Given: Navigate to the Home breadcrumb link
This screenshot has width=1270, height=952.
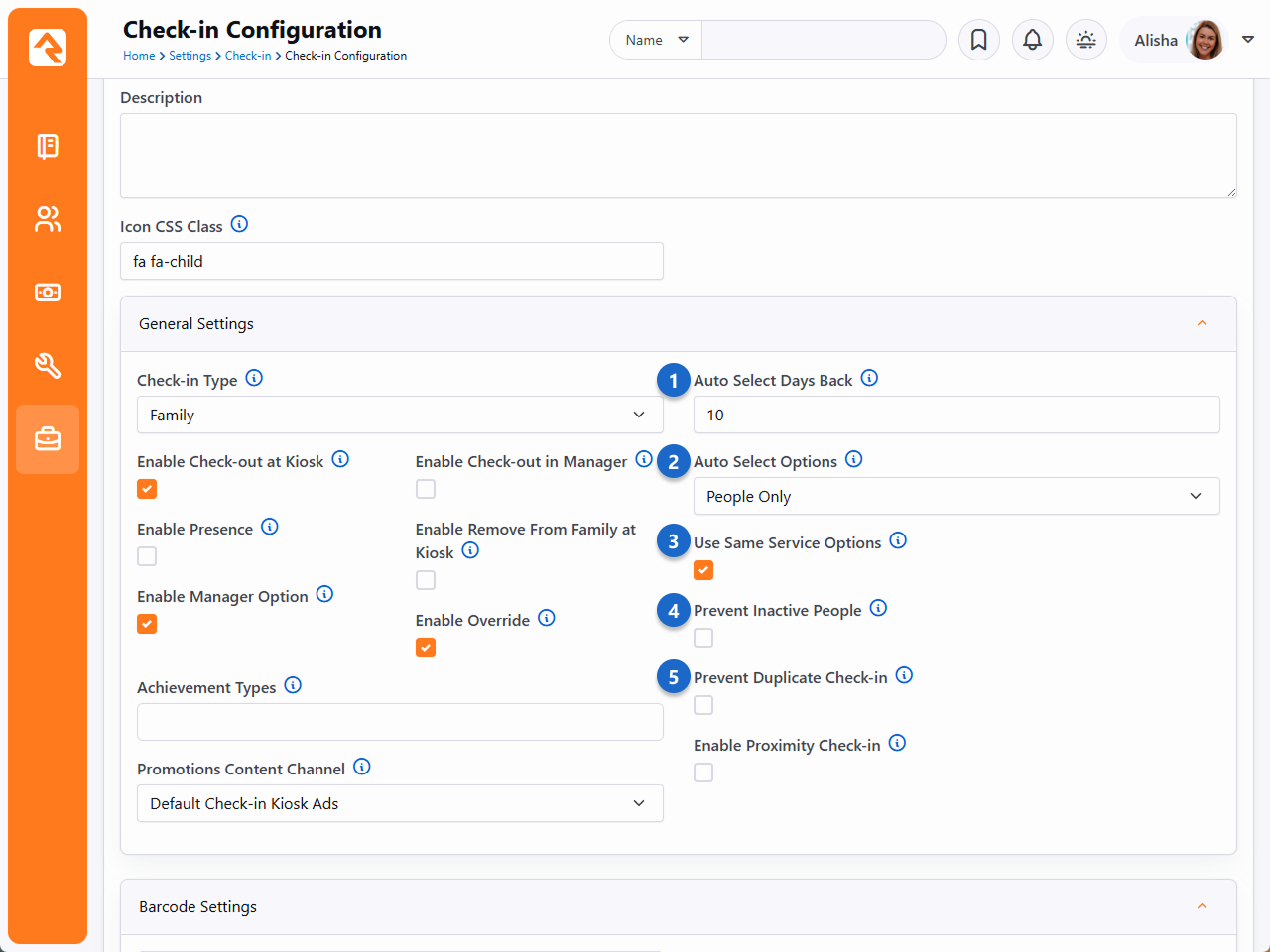Looking at the screenshot, I should (138, 56).
